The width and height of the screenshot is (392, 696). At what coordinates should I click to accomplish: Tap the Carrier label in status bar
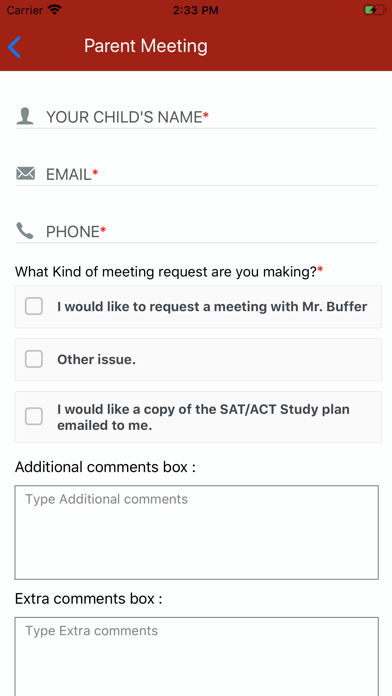[25, 10]
